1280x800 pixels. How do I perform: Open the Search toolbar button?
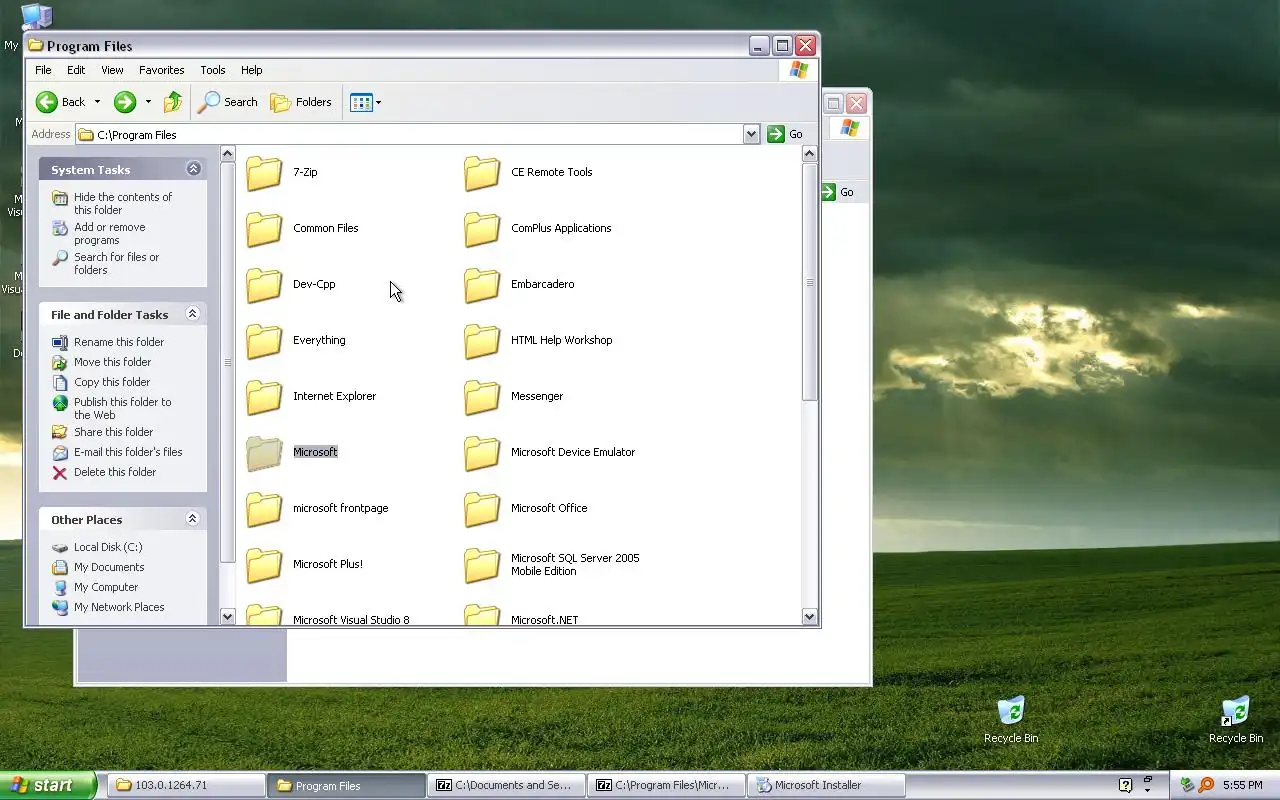(x=228, y=102)
